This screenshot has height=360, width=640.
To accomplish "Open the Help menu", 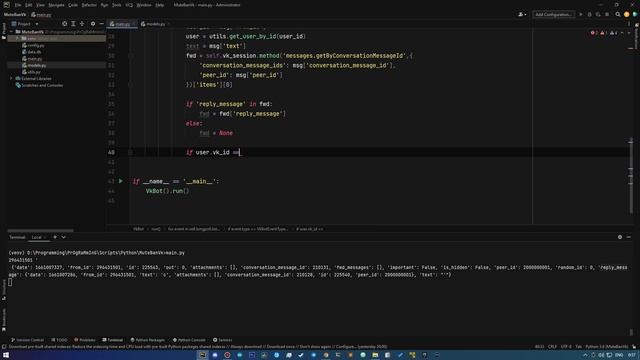I will click(x=160, y=5).
